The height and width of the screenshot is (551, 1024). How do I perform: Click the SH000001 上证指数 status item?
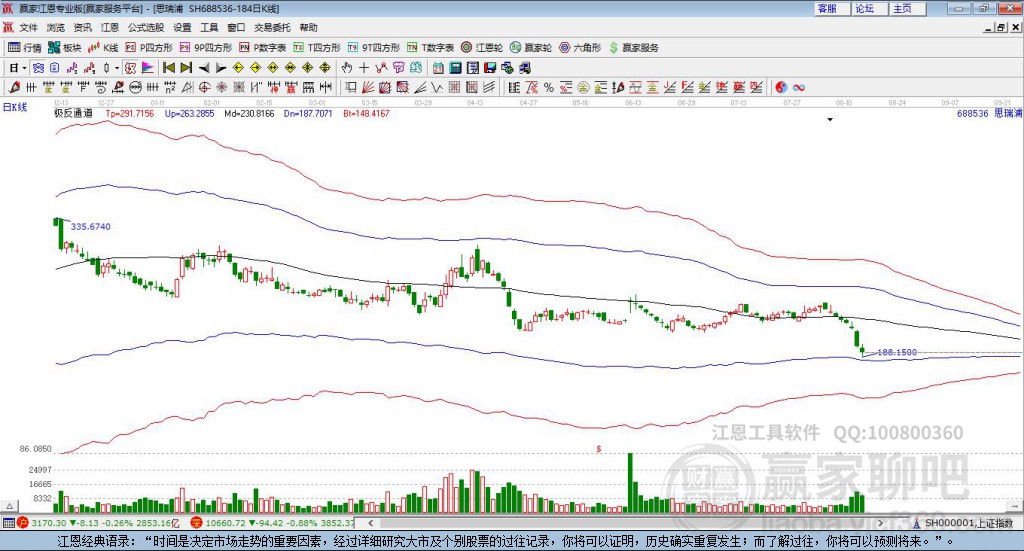pos(963,523)
